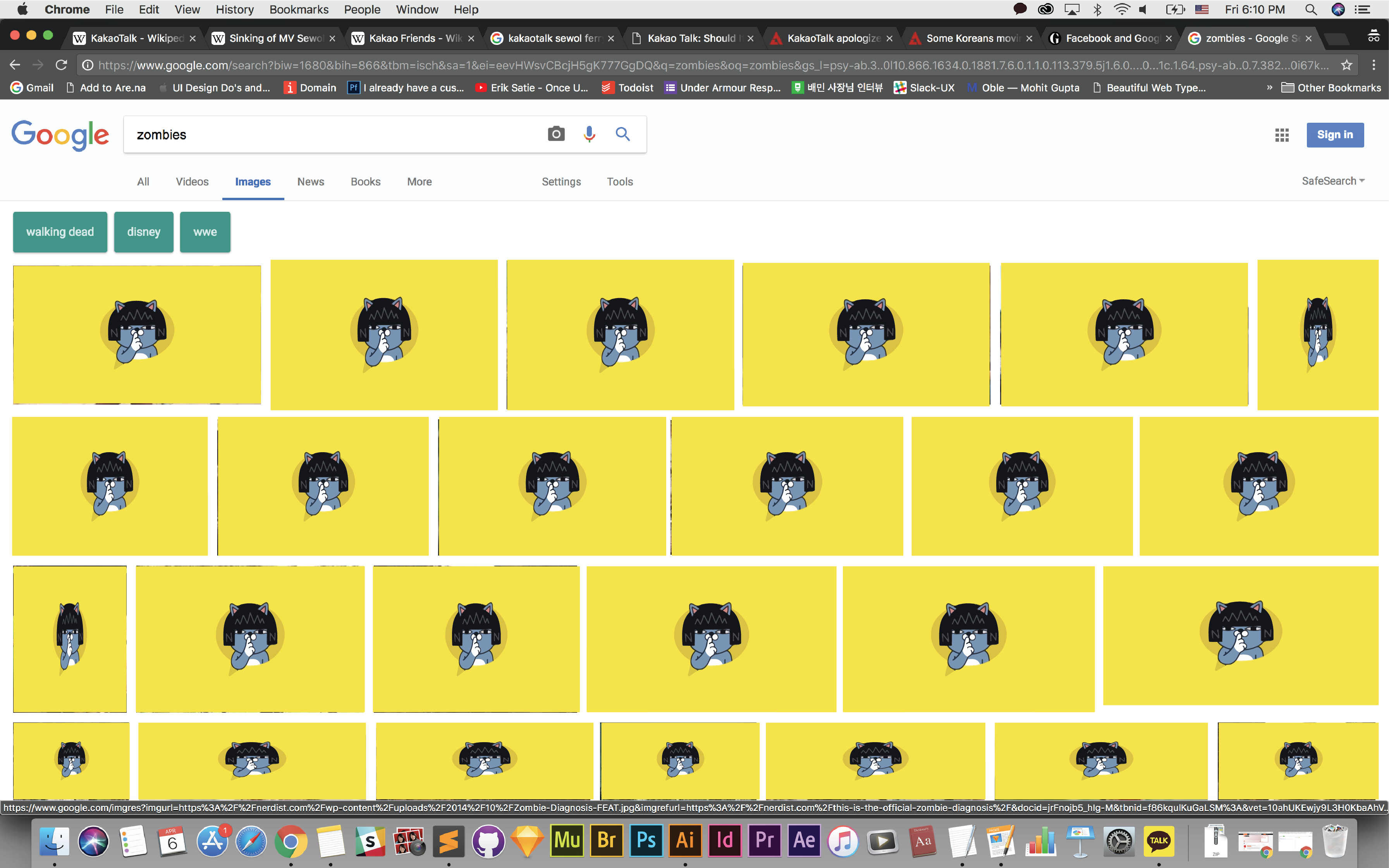Screen dimensions: 1389x868
Task: Select the walking dead suggestion chip
Action: tap(60, 232)
